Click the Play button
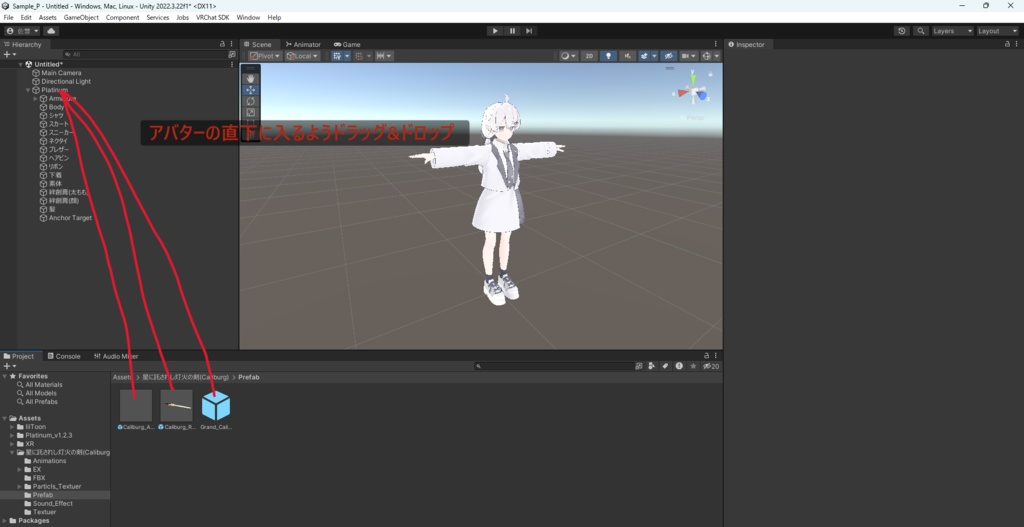Screen dimensions: 1024x527 click(495, 31)
